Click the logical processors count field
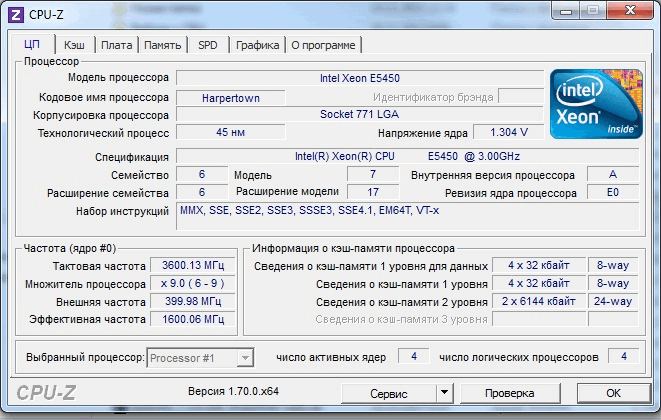 click(623, 356)
